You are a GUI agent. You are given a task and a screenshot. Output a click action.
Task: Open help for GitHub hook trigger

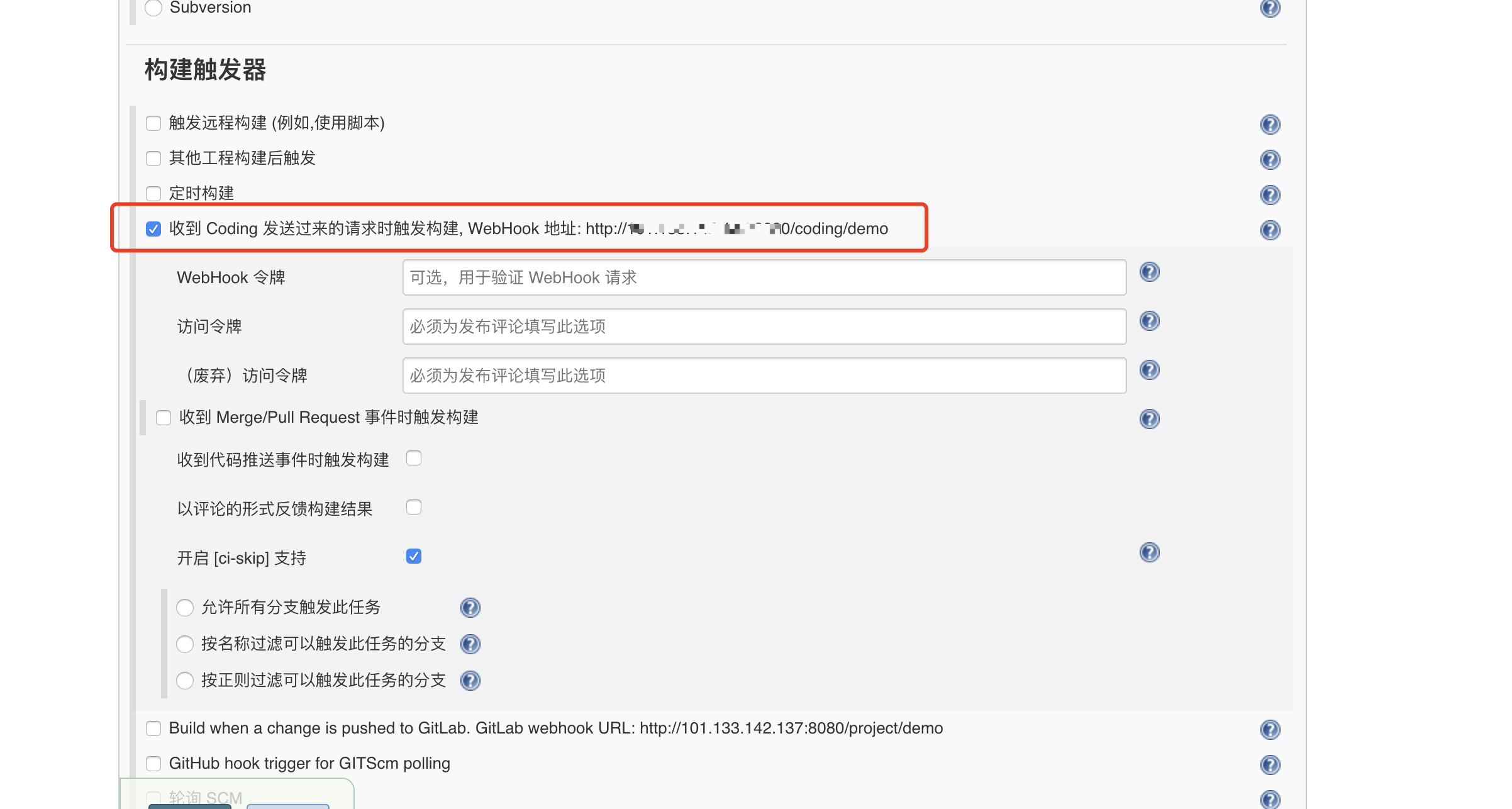[1270, 764]
